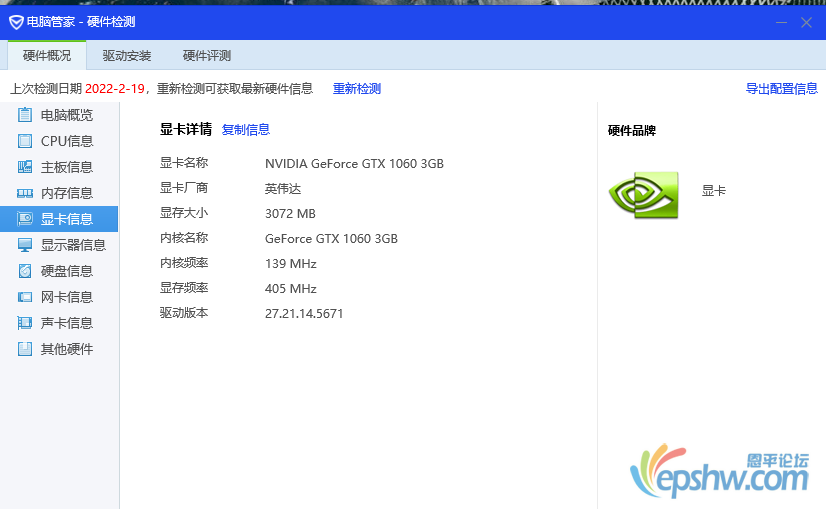
Task: Open 主板信息 in the sidebar
Action: [x=59, y=167]
